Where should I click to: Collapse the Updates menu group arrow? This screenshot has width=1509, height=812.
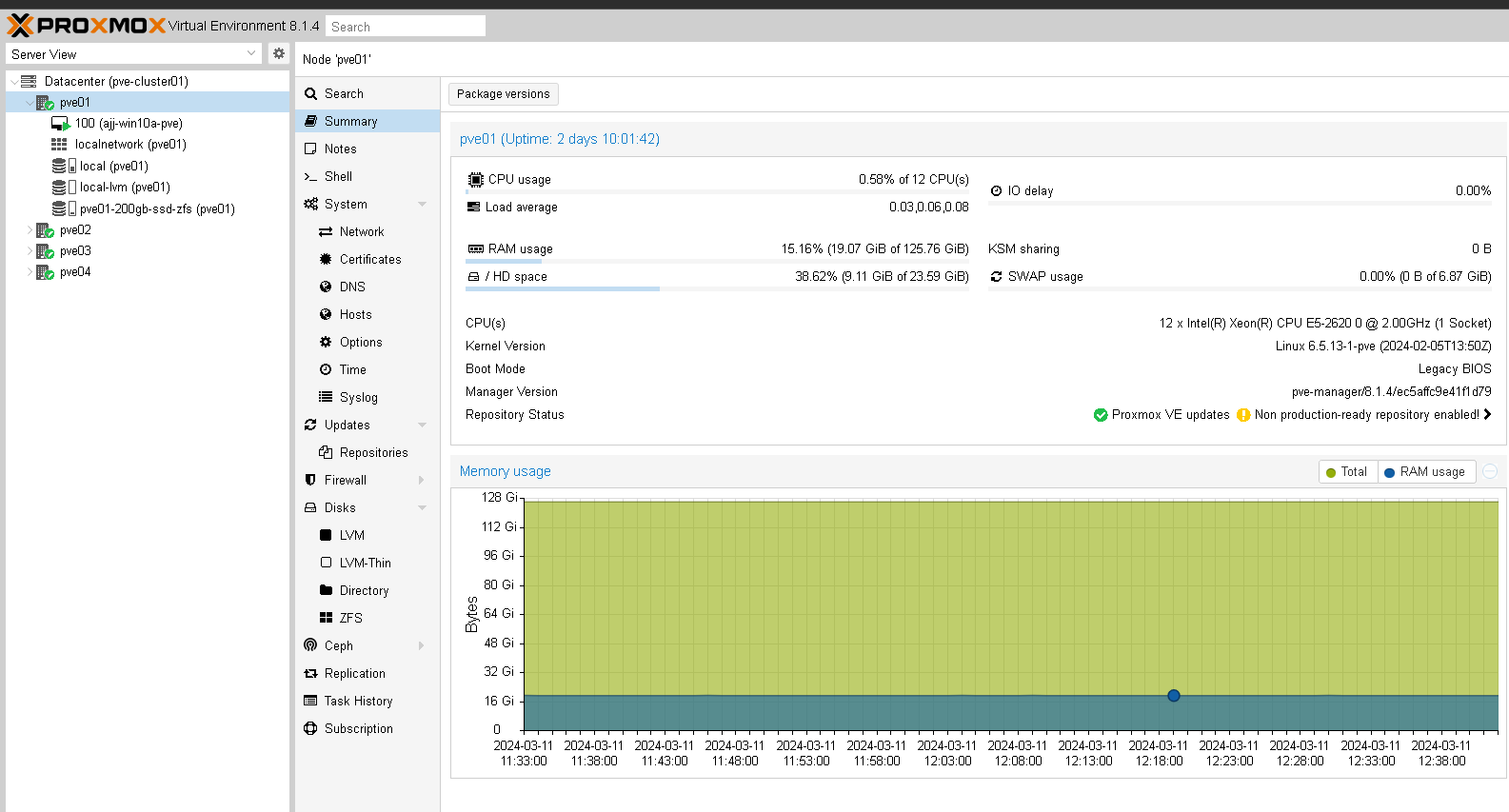point(422,426)
